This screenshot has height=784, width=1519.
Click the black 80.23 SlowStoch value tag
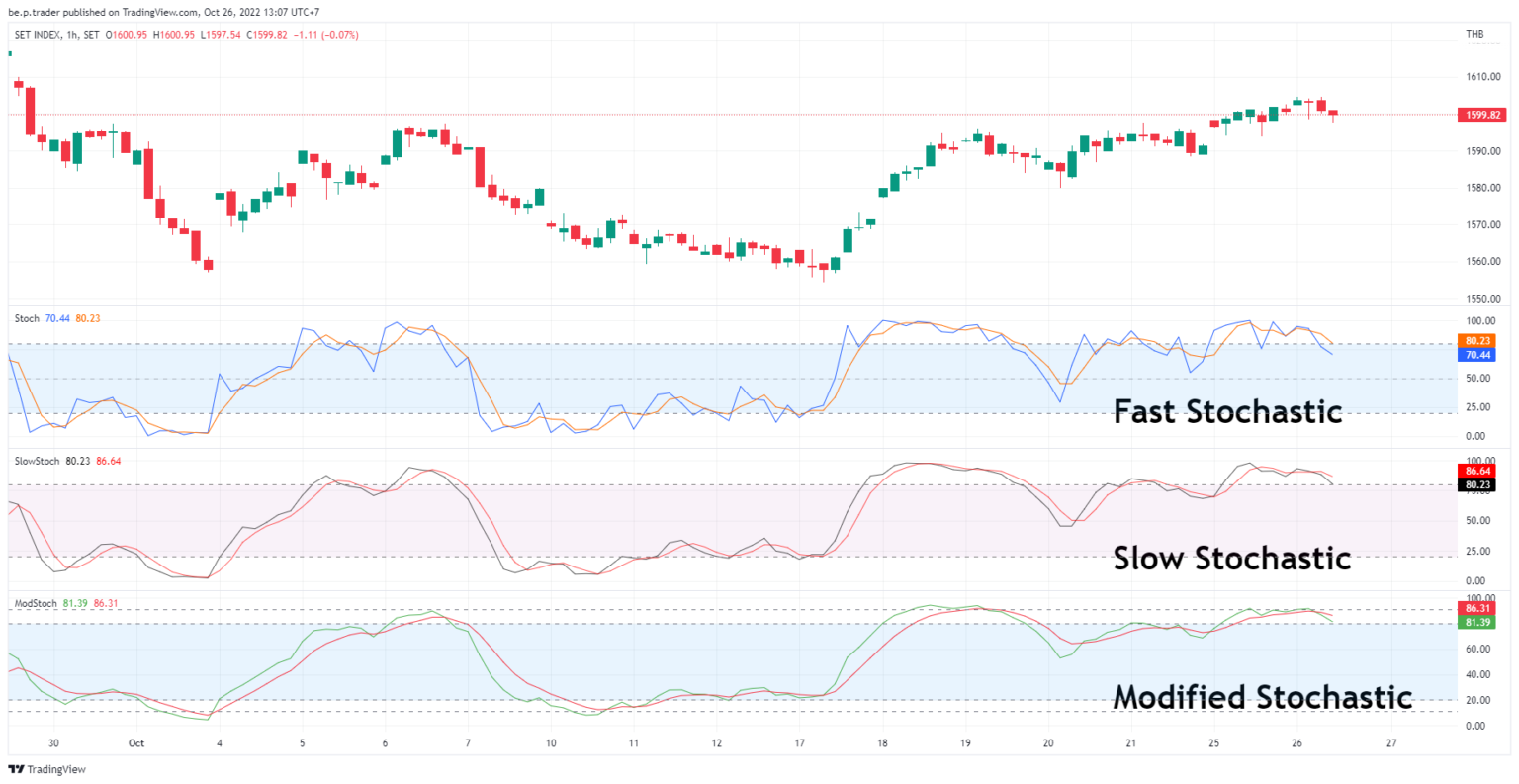coord(1477,485)
